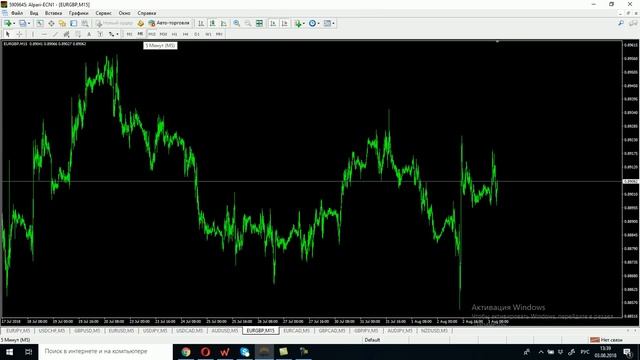Click the Windows taskbar search box

(x=105, y=351)
